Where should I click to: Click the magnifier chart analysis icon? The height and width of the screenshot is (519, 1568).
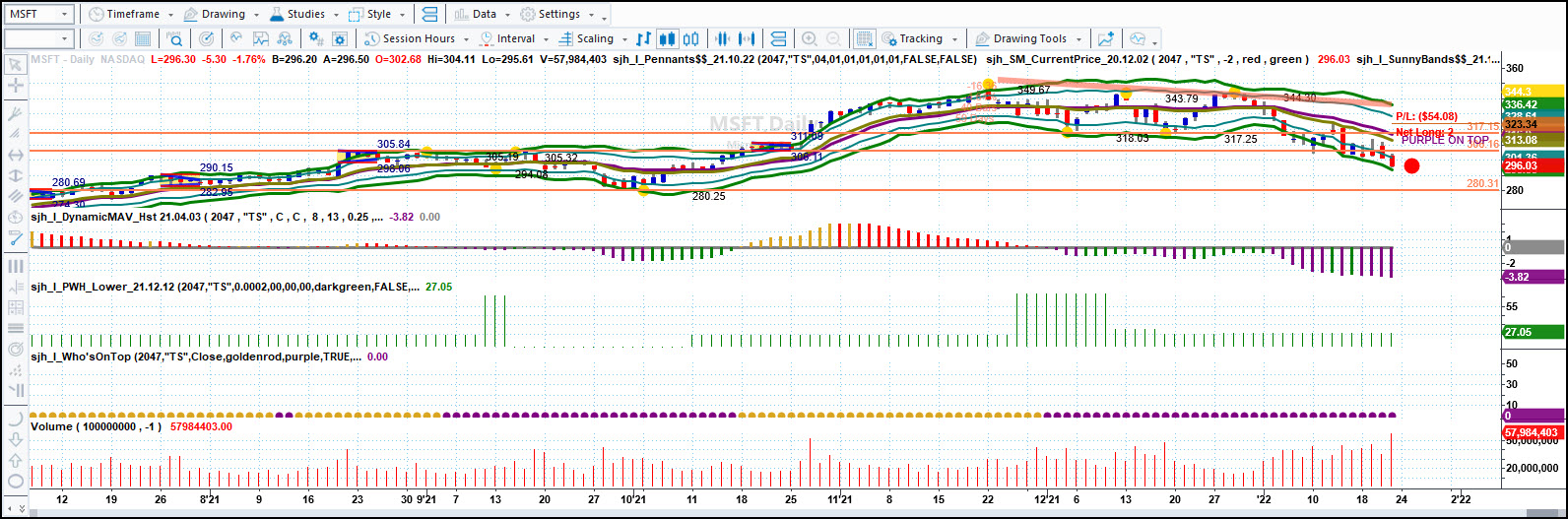click(174, 39)
